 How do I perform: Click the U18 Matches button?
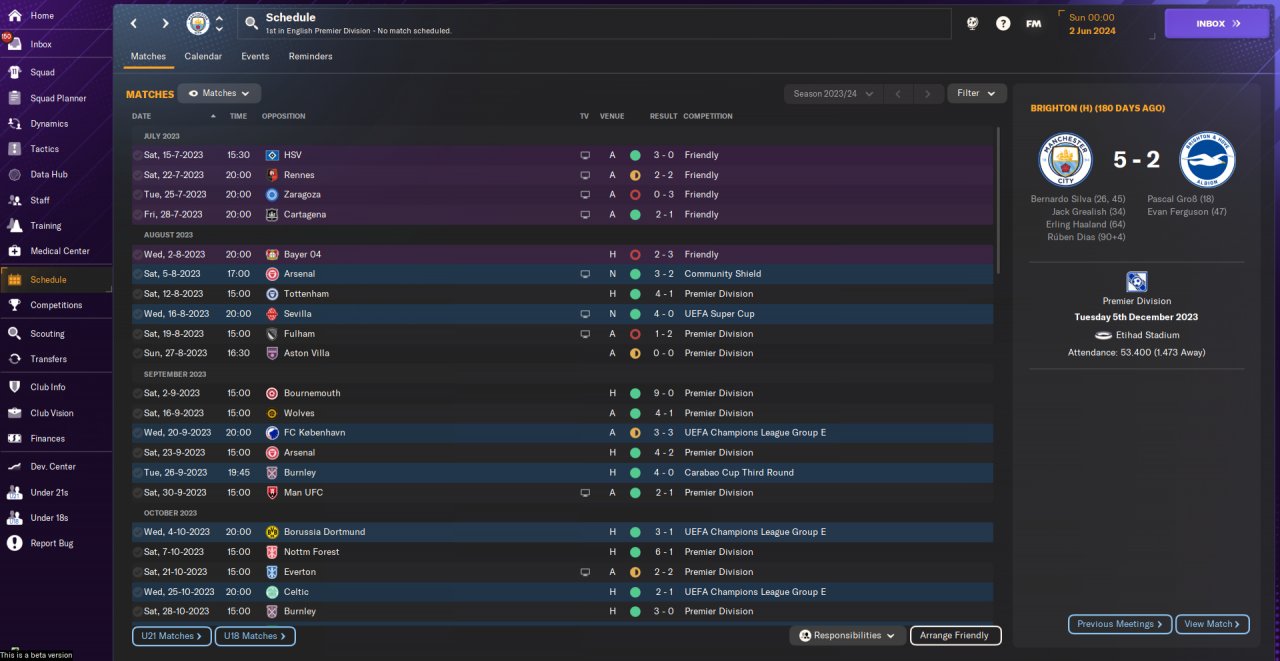click(x=255, y=636)
